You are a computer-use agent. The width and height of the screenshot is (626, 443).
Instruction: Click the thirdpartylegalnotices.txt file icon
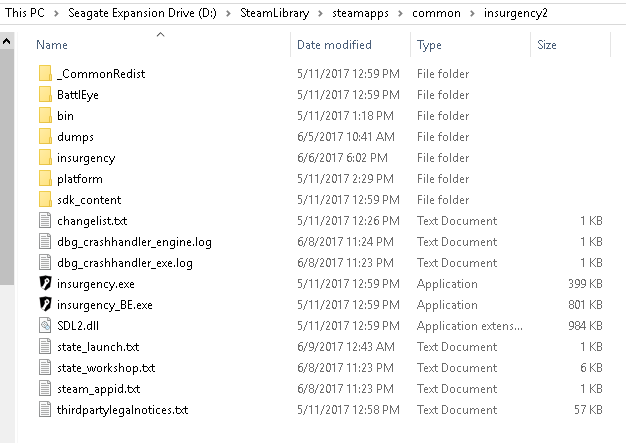coord(44,410)
